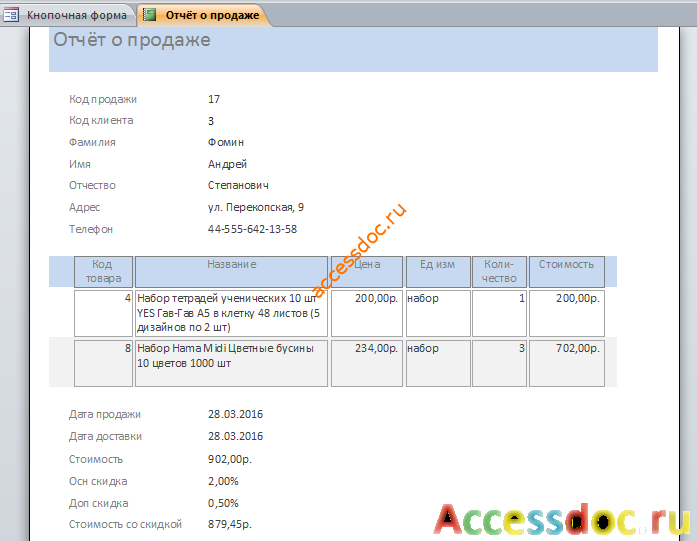Click the Цена column header

click(x=367, y=271)
